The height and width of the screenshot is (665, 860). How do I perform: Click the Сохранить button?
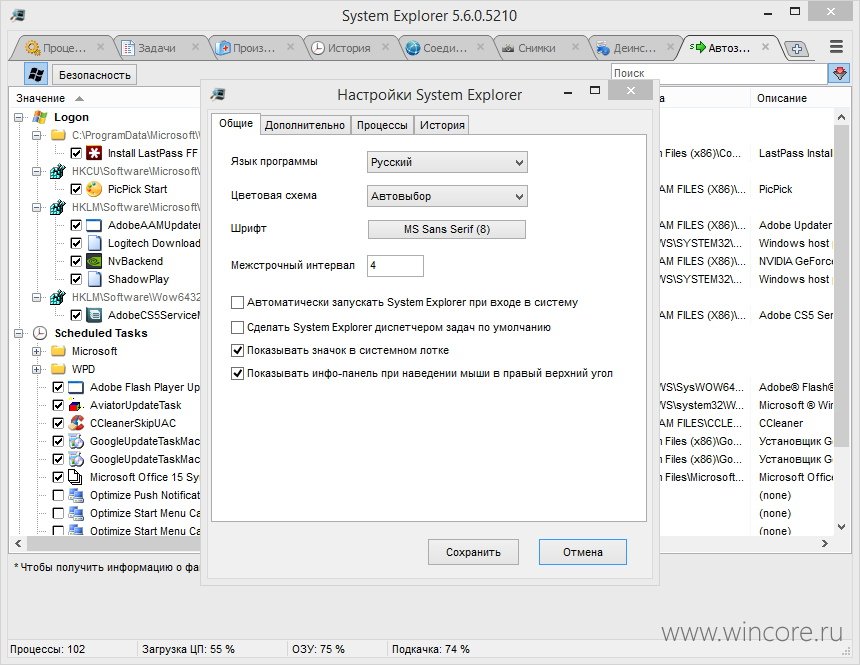click(x=473, y=552)
